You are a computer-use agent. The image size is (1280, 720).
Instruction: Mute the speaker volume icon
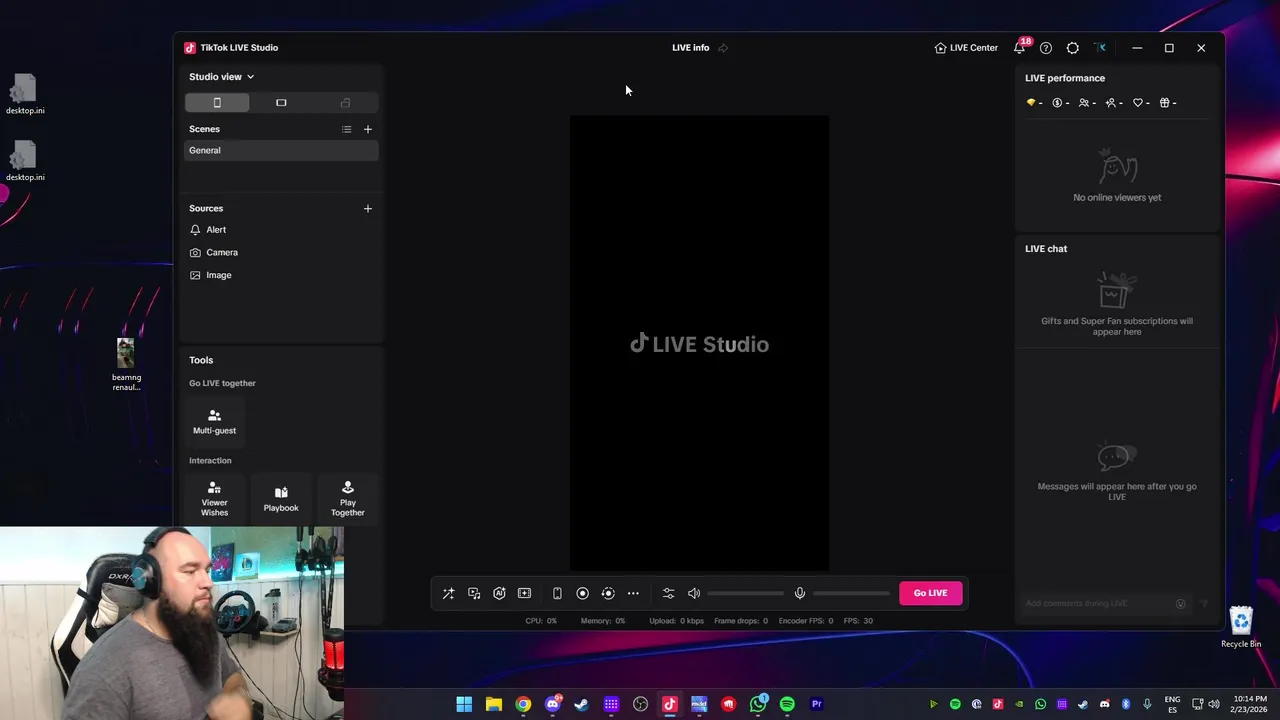694,593
